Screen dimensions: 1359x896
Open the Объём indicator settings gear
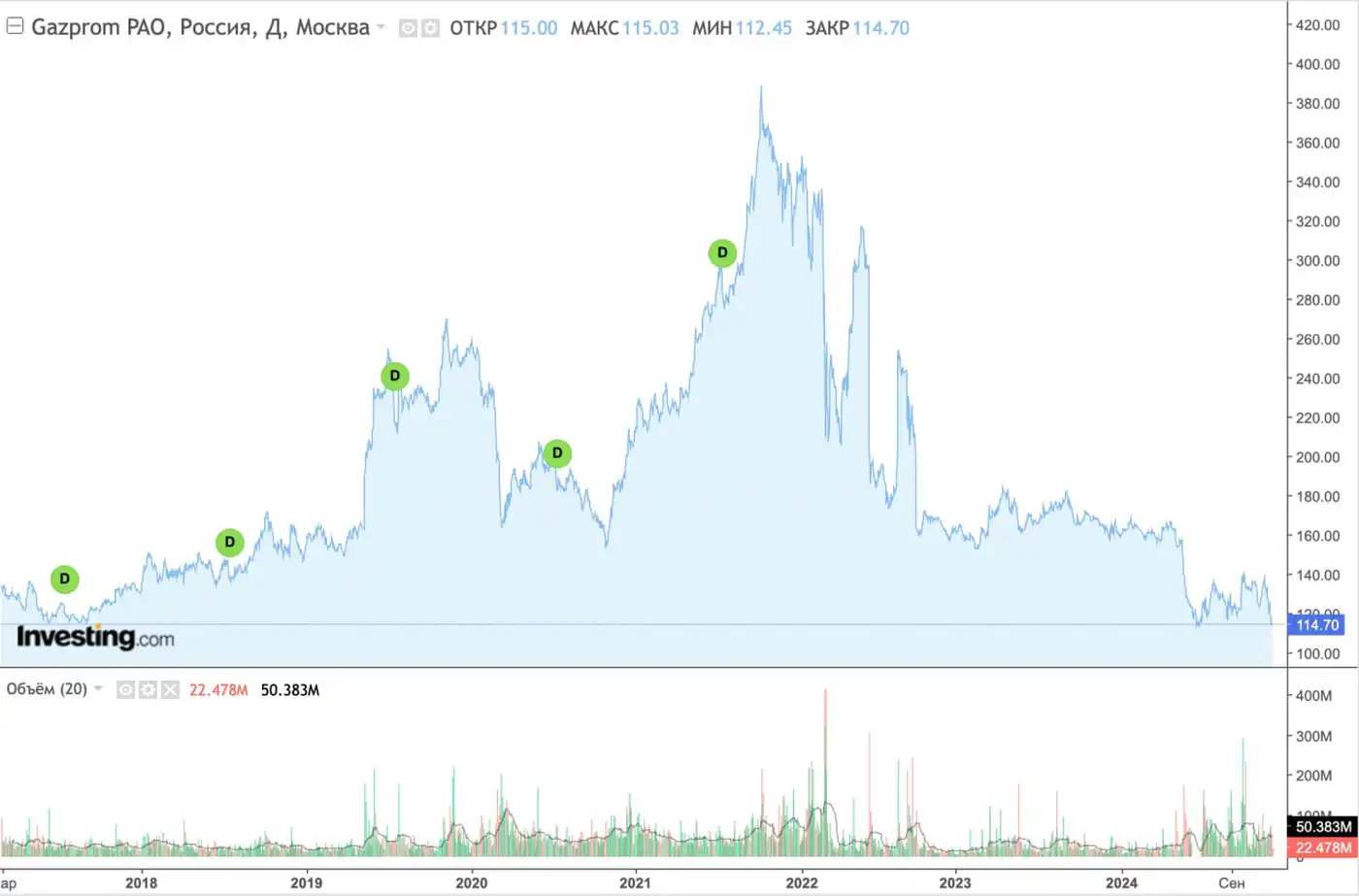pos(148,690)
